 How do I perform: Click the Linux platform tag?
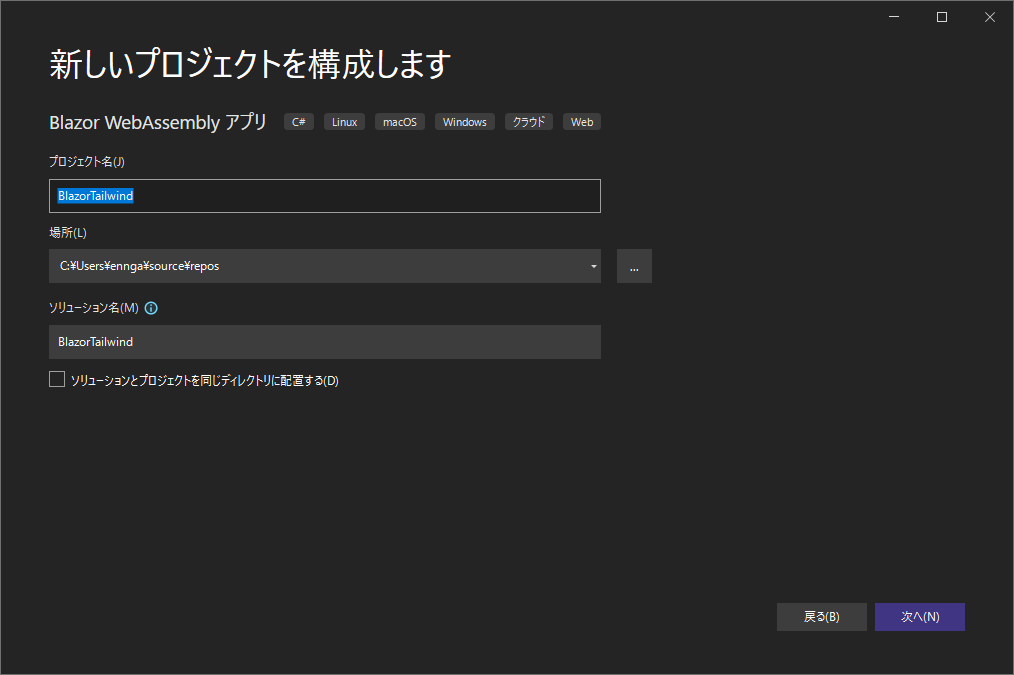click(x=344, y=121)
